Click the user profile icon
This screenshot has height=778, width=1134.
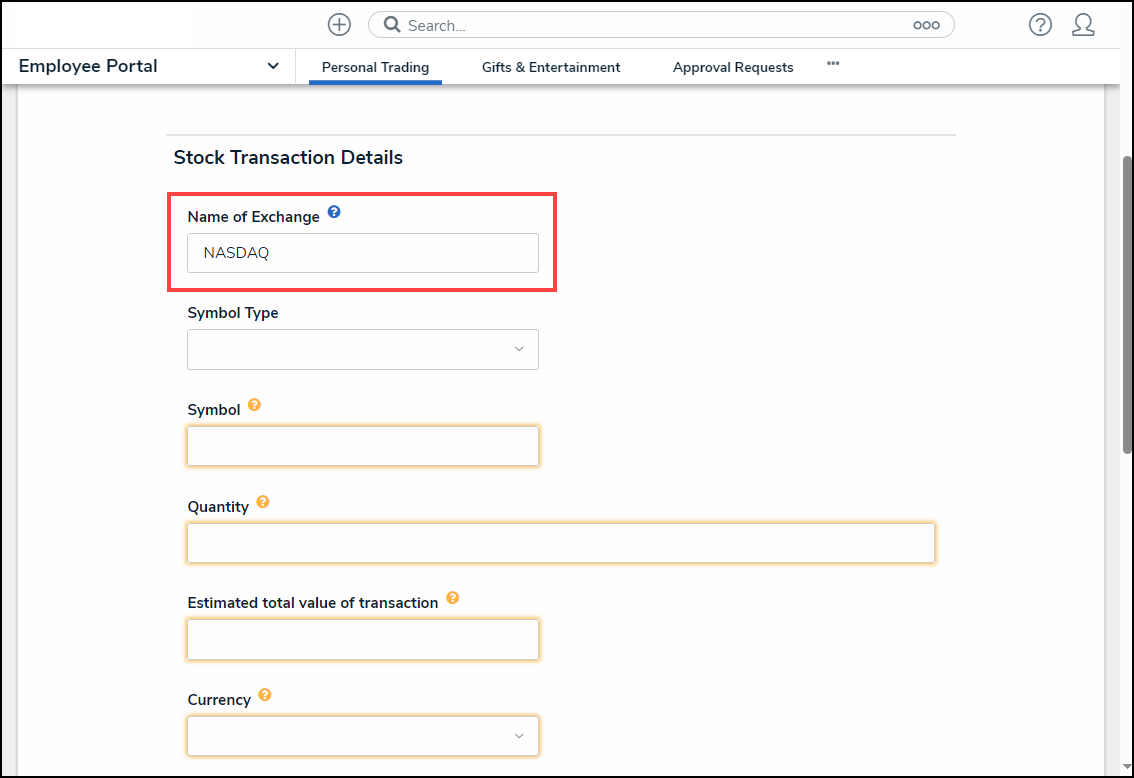point(1084,24)
